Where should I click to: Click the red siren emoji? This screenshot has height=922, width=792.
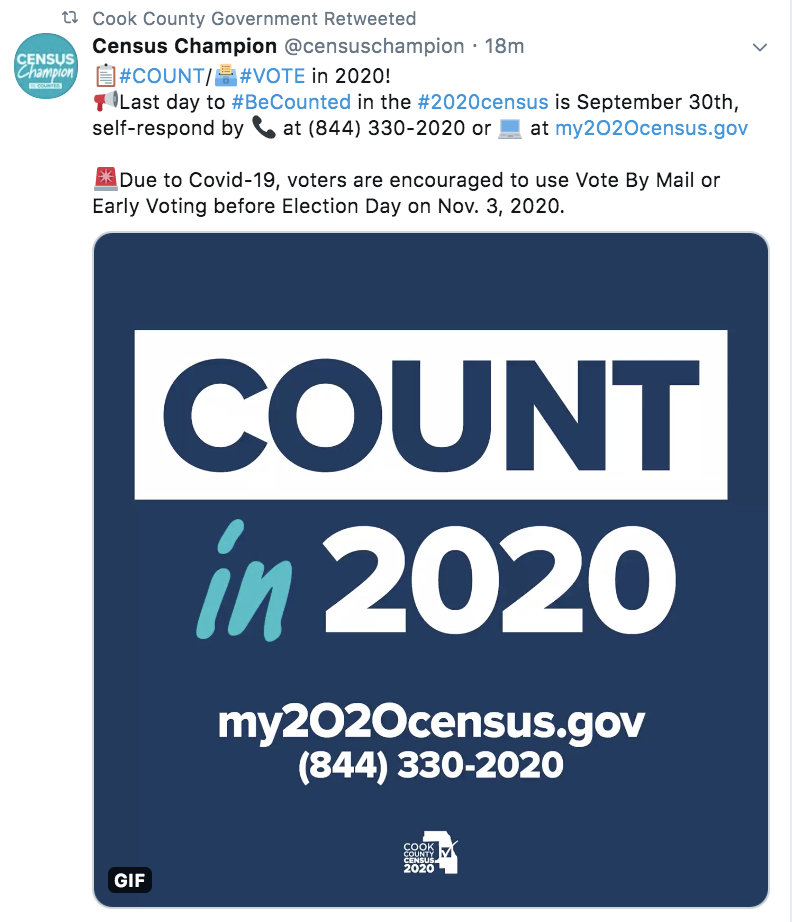(x=104, y=180)
